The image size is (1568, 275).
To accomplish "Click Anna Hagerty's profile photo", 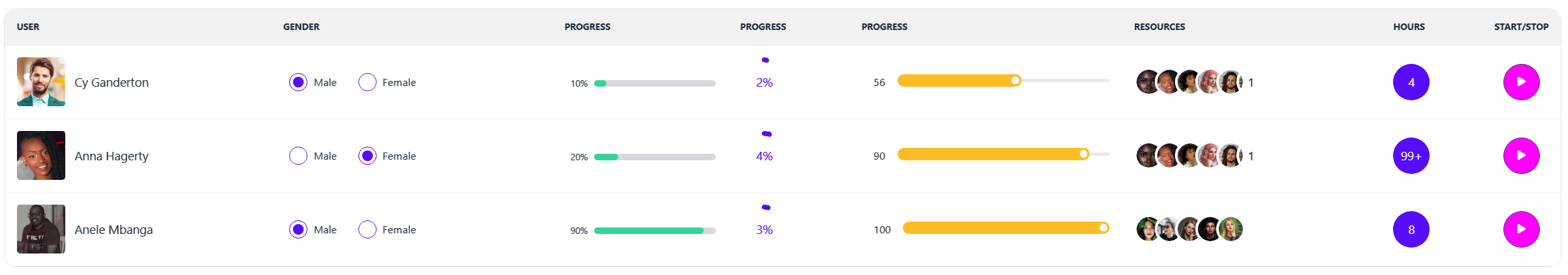I will click(41, 156).
